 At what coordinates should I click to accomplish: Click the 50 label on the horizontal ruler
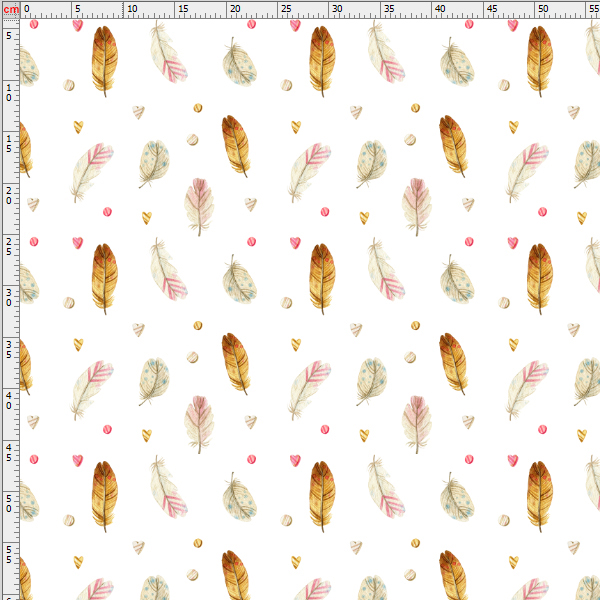point(543,8)
